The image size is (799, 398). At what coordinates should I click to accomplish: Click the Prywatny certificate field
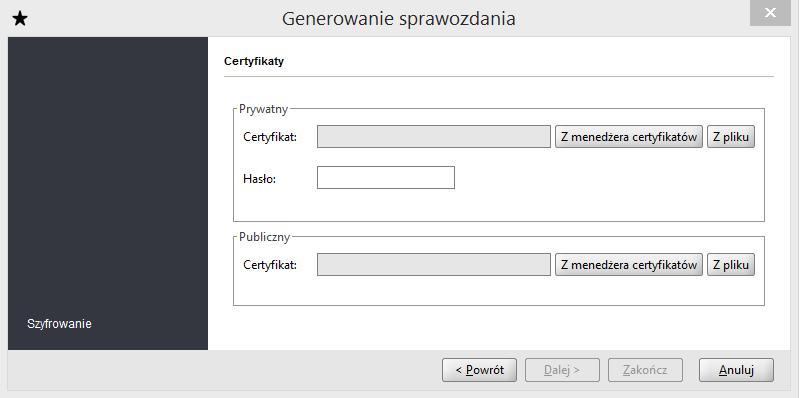pos(434,137)
